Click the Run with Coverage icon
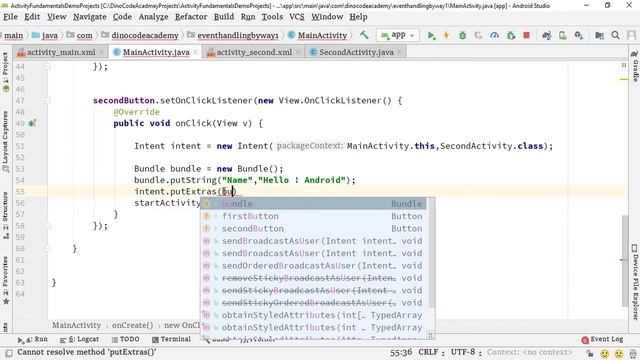Image resolution: width=640 pixels, height=360 pixels. click(x=478, y=36)
